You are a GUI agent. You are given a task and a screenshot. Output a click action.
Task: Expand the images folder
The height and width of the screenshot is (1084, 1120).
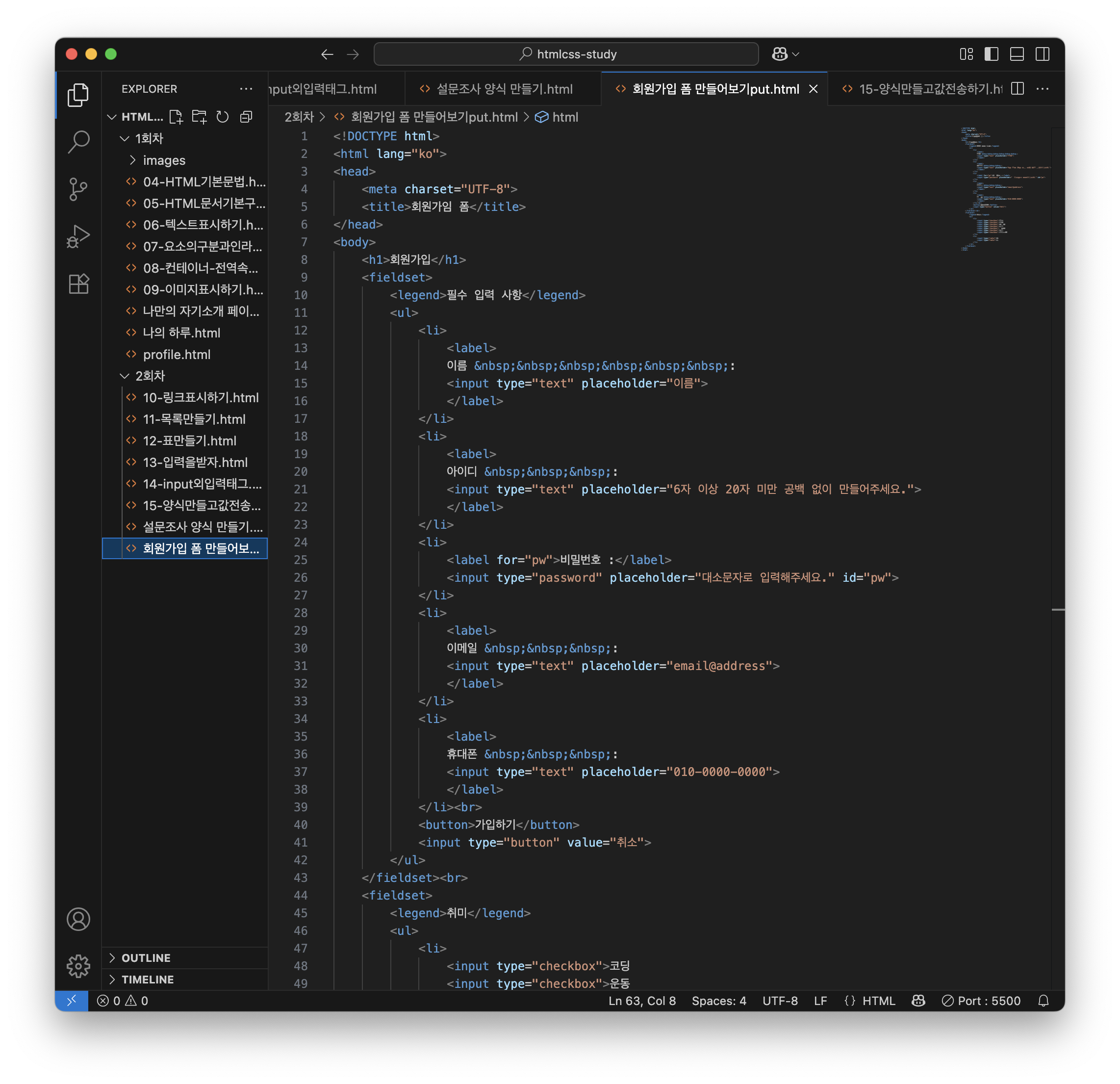tap(163, 160)
